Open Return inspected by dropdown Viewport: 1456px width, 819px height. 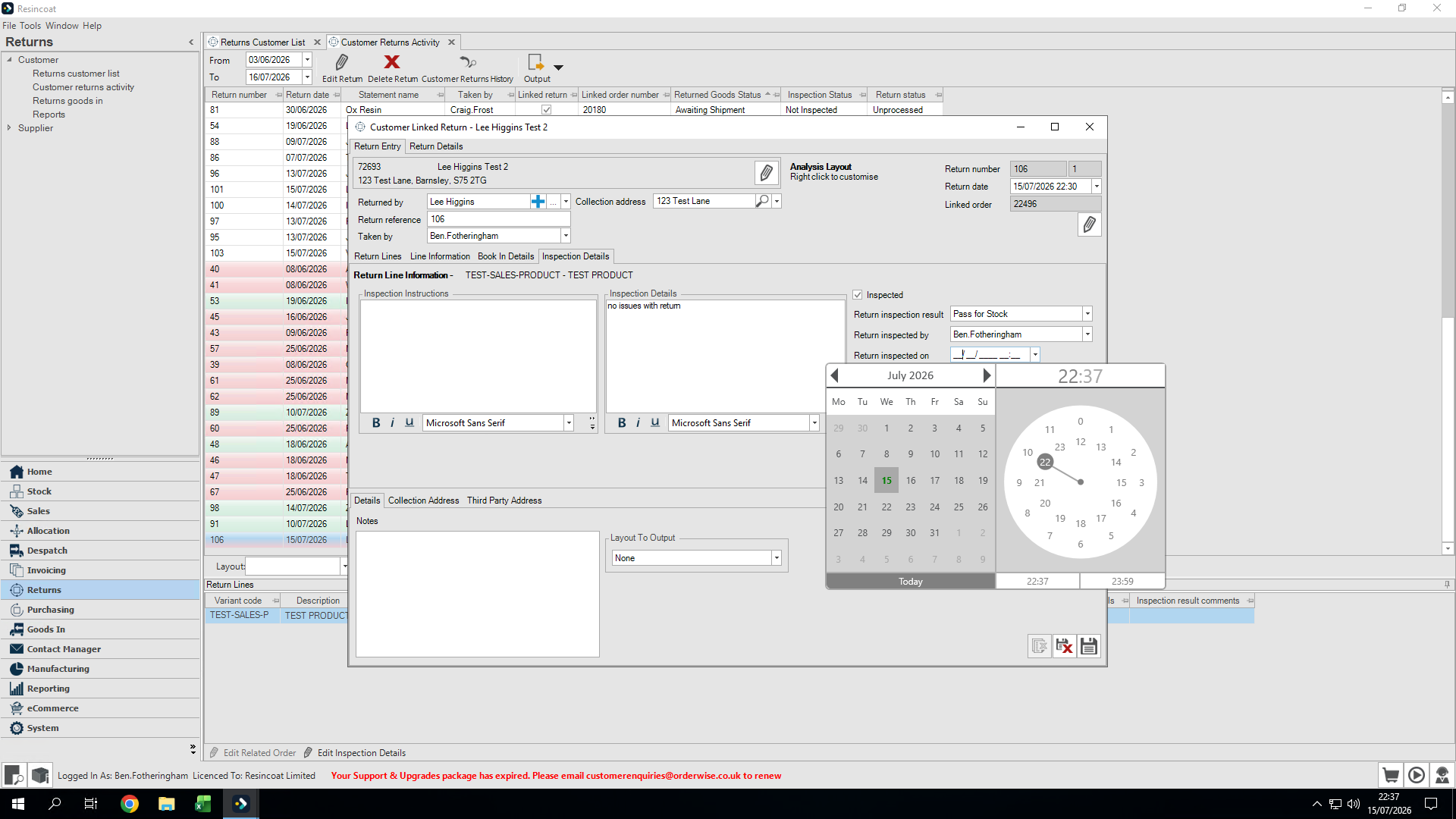click(x=1087, y=334)
